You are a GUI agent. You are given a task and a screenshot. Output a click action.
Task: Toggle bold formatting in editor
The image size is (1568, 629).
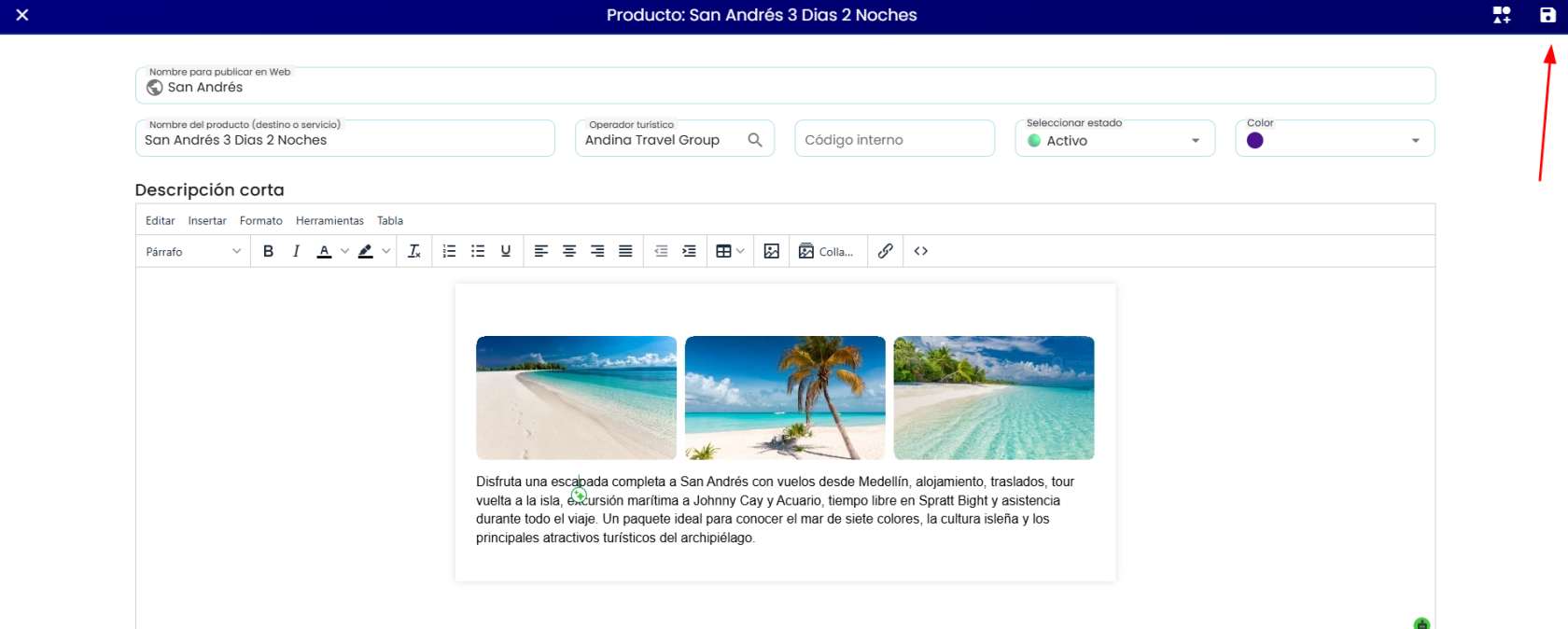[268, 251]
